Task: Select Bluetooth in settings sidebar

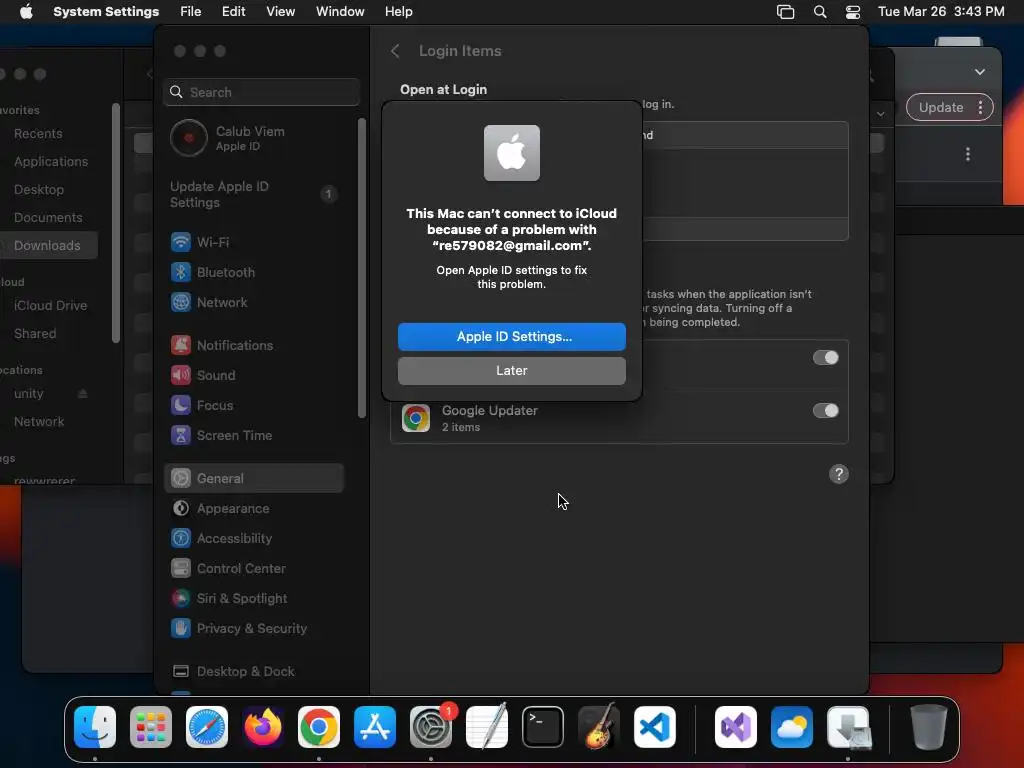Action: (255, 272)
